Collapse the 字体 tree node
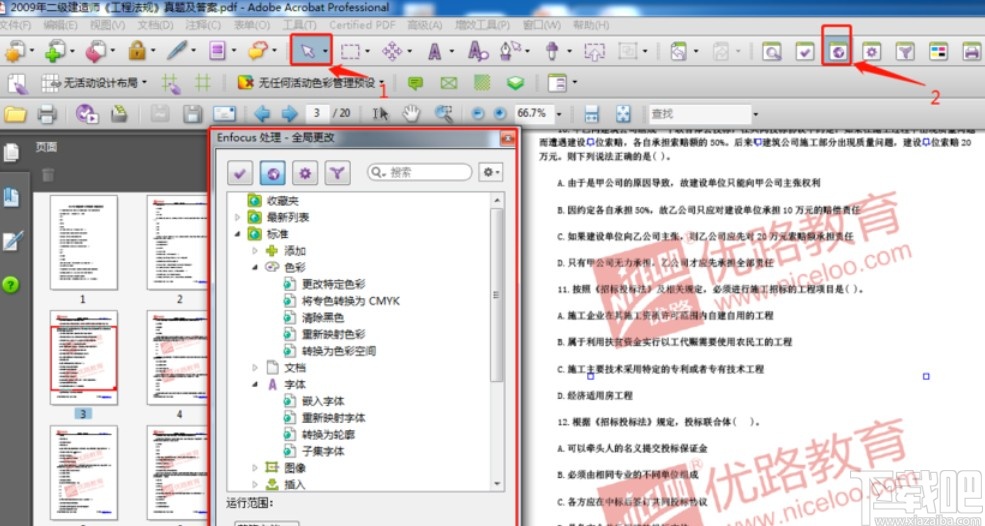 click(x=255, y=384)
